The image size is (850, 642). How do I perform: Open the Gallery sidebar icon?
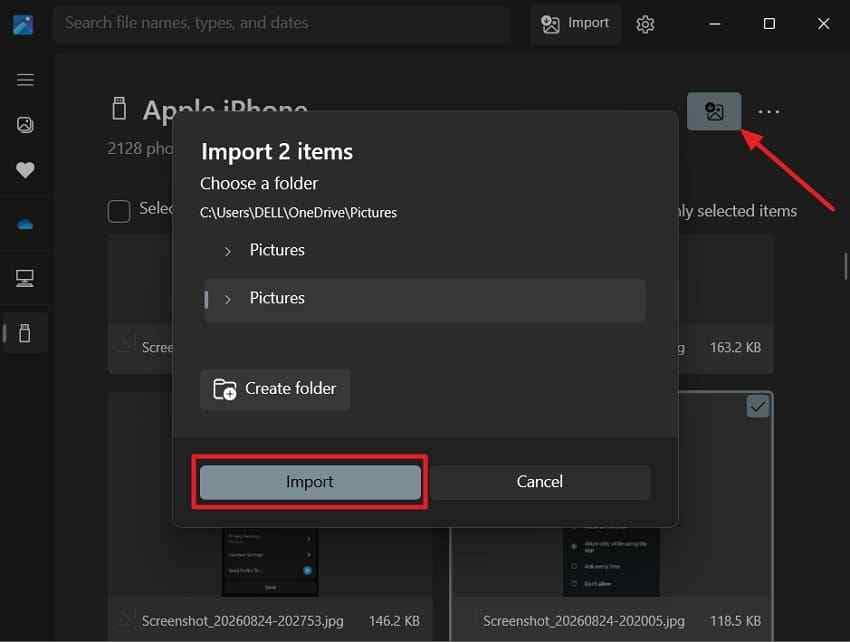click(x=25, y=125)
